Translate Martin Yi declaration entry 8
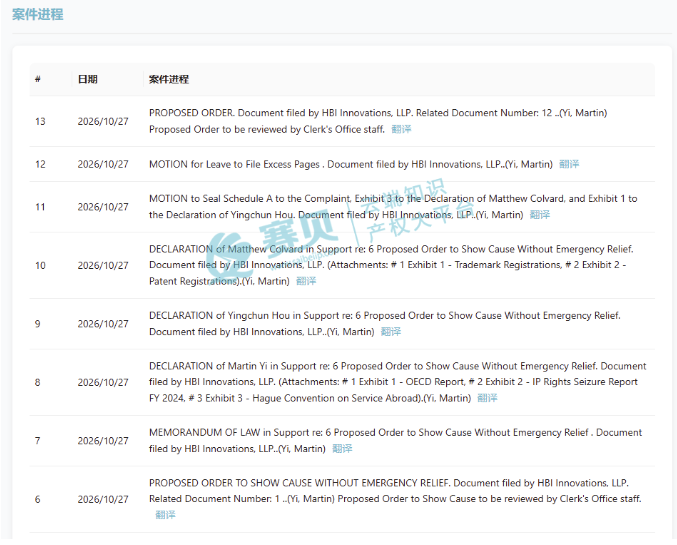Screen dimensions: 677x545 (x=487, y=398)
